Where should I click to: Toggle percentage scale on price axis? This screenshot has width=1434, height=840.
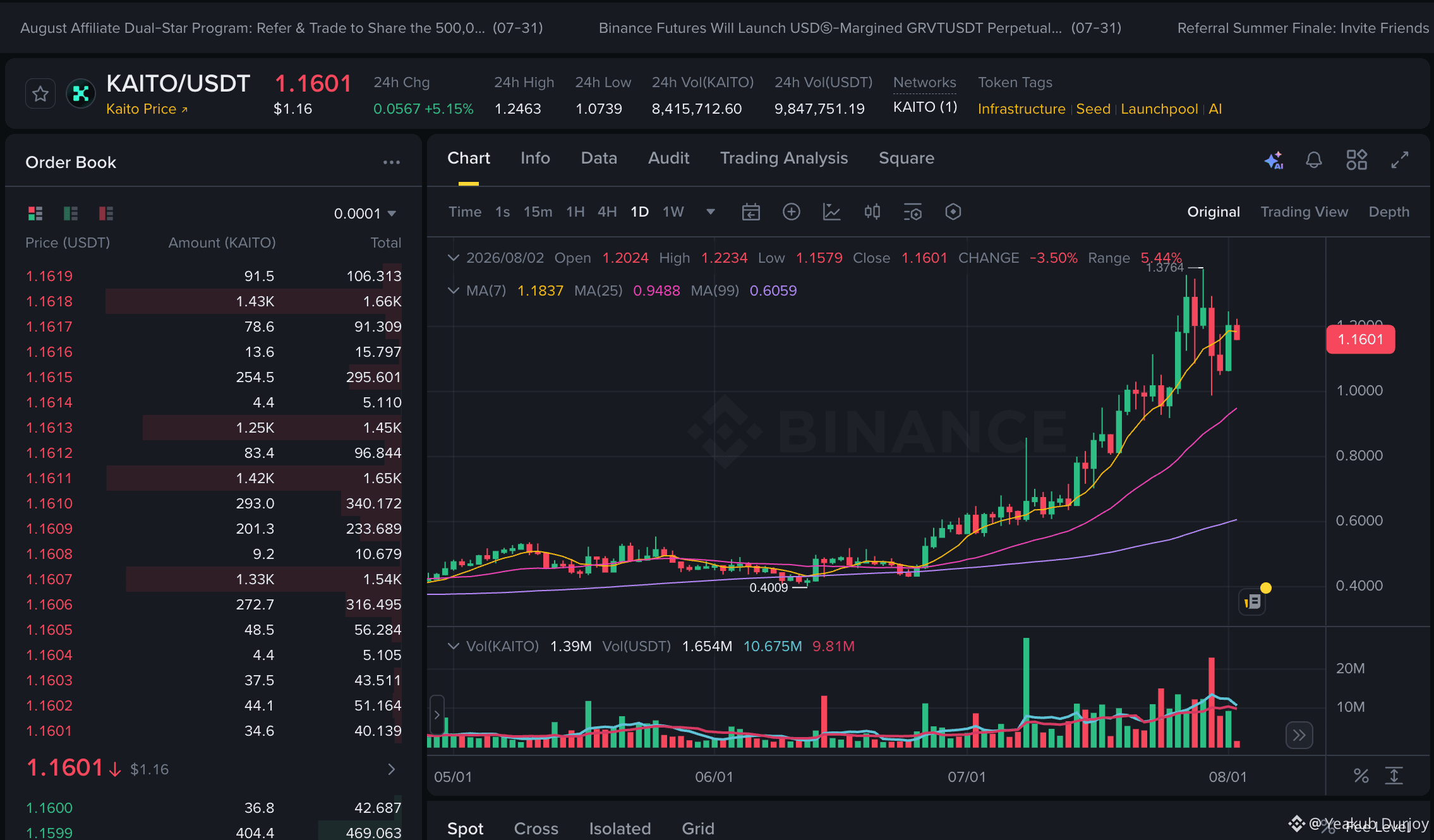1361,776
